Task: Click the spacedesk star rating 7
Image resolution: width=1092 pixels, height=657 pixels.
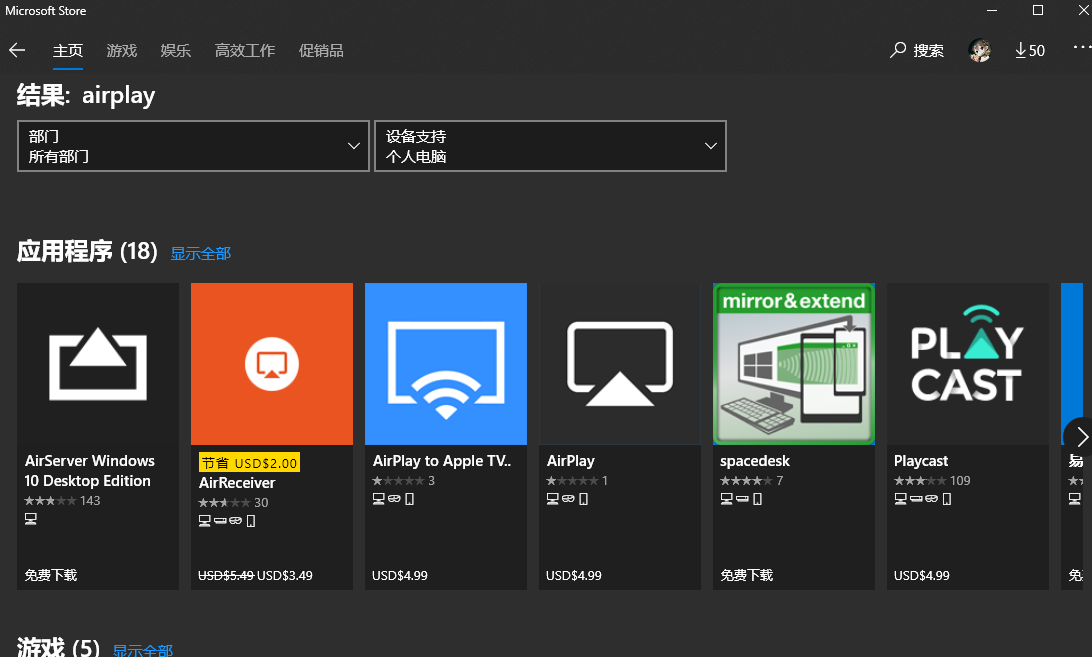Action: tap(751, 481)
